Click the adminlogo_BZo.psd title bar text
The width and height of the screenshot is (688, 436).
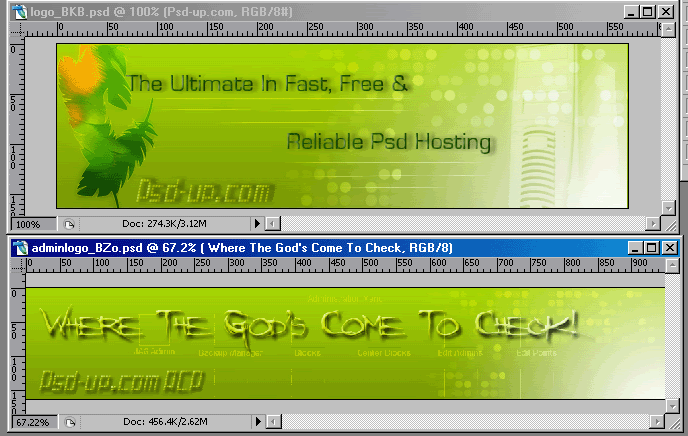tap(242, 248)
